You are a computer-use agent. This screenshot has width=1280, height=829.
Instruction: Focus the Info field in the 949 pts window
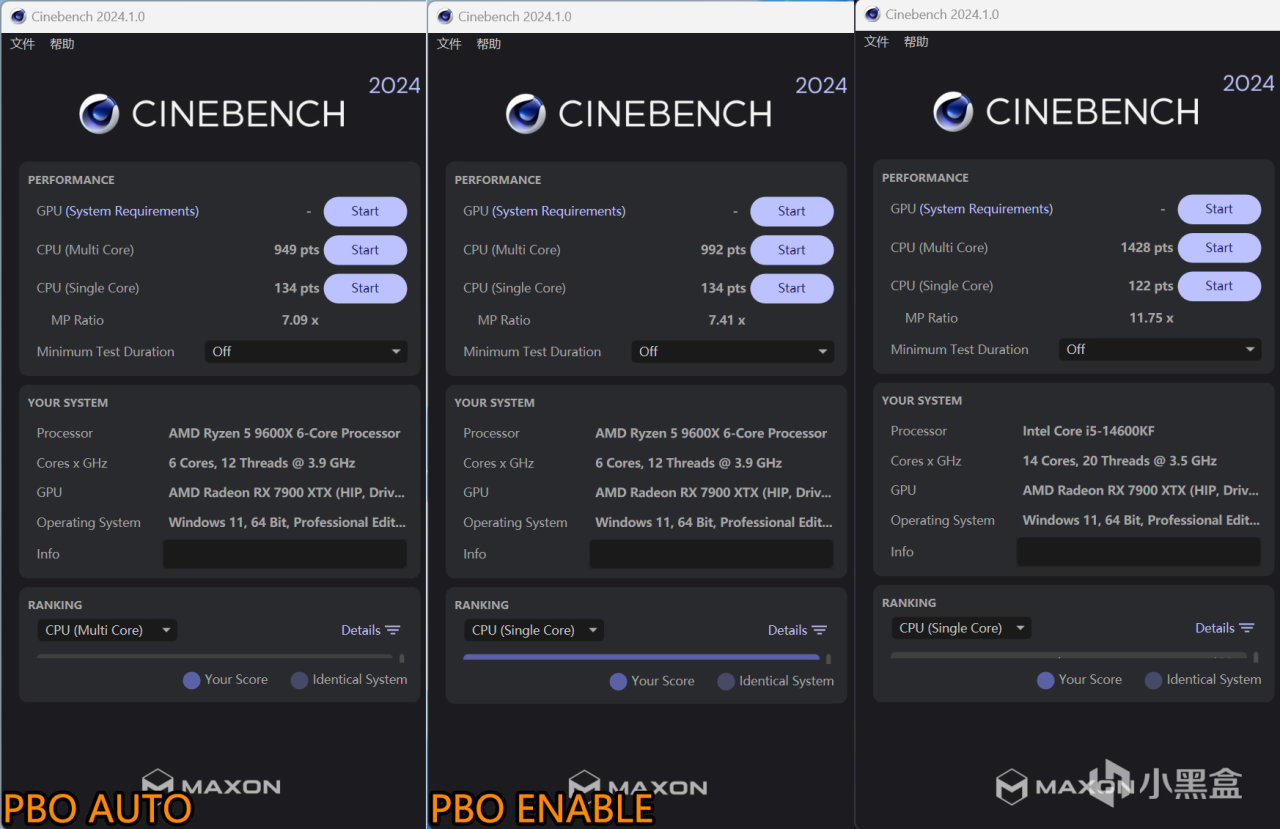coord(285,554)
